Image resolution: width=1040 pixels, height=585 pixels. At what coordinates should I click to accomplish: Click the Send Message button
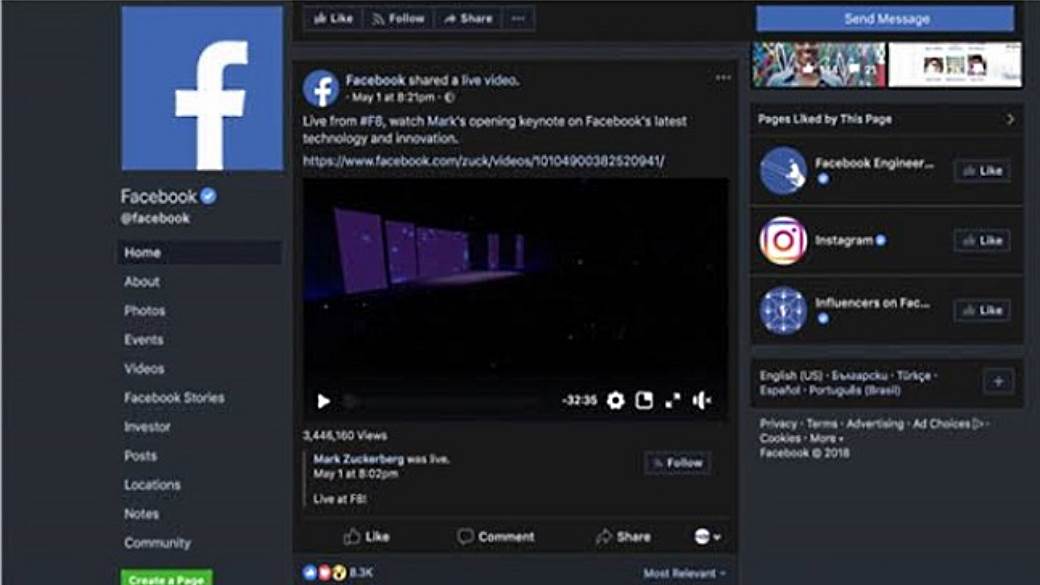[885, 19]
